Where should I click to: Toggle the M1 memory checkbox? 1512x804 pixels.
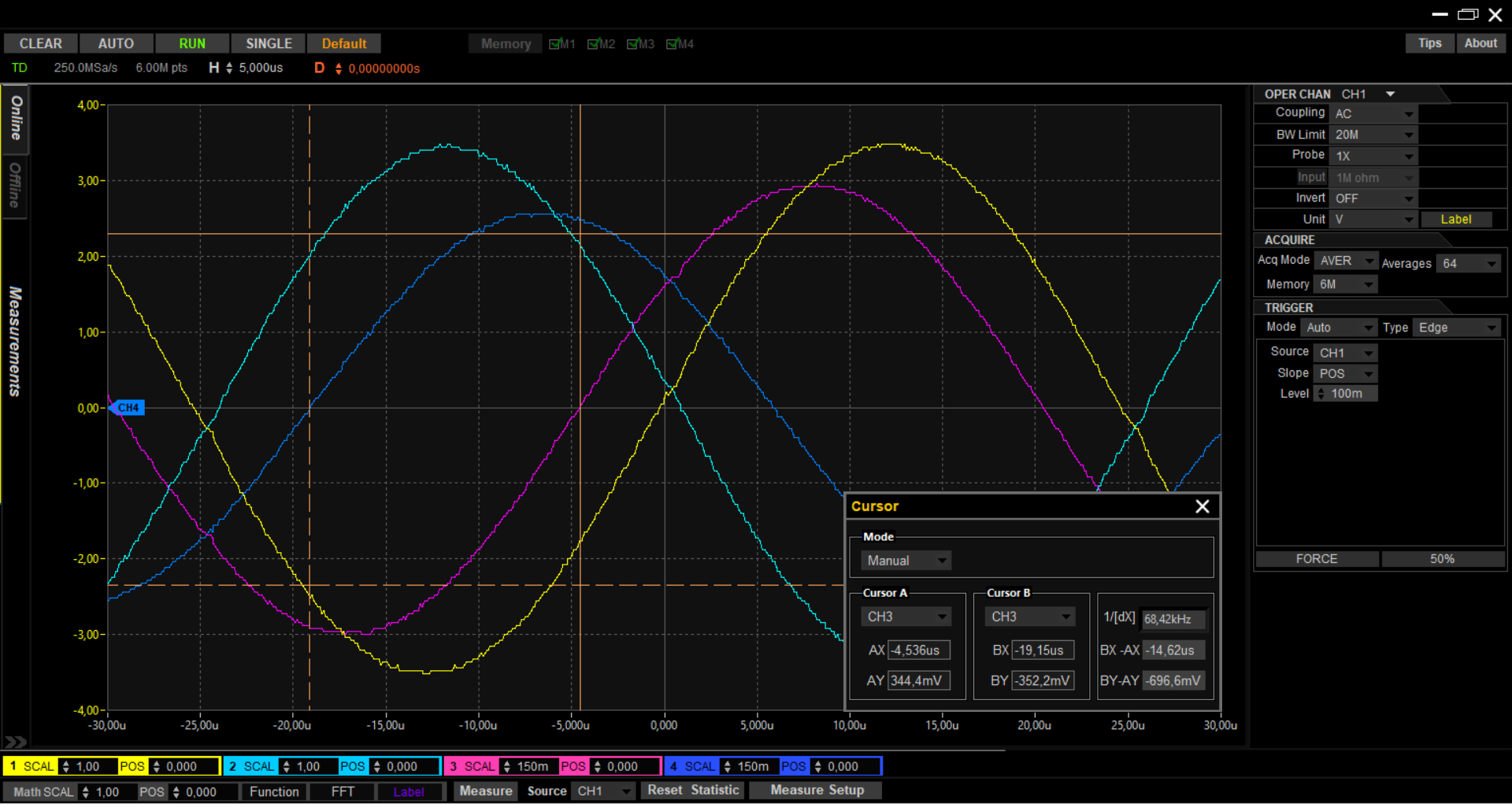(554, 44)
